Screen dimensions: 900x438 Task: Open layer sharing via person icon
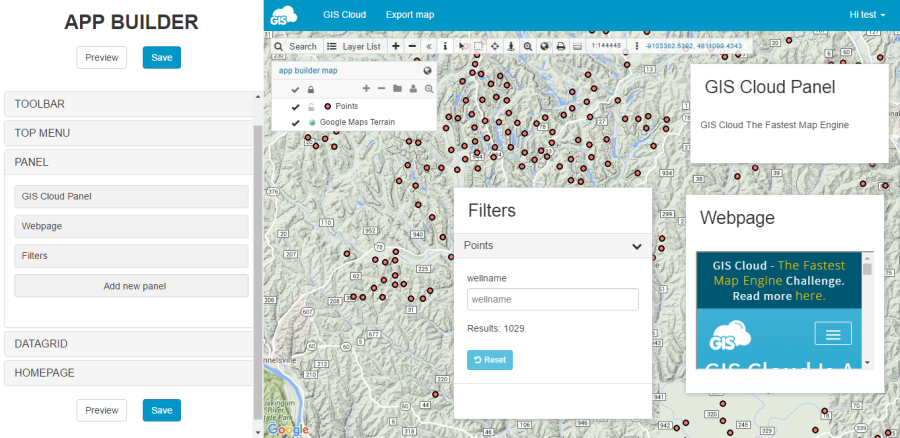(413, 89)
